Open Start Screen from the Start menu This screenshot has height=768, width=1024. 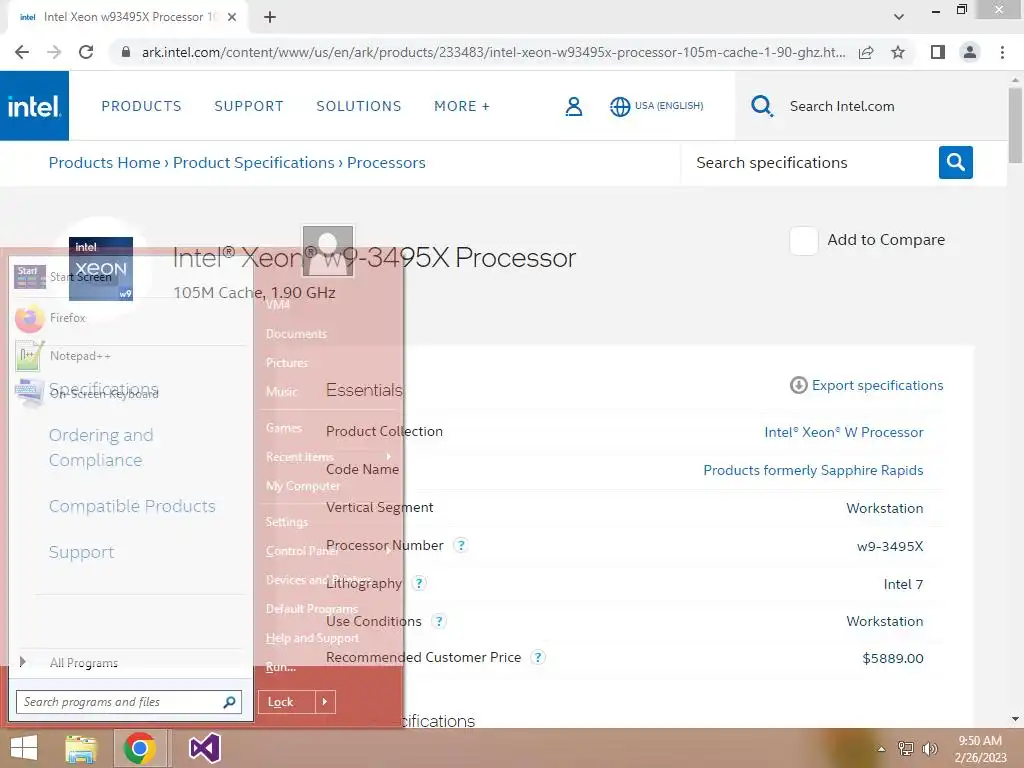[131, 277]
